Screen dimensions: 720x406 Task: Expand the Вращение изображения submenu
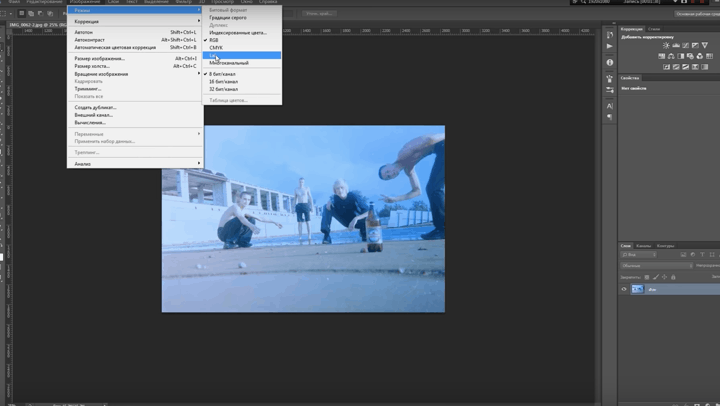click(x=135, y=73)
